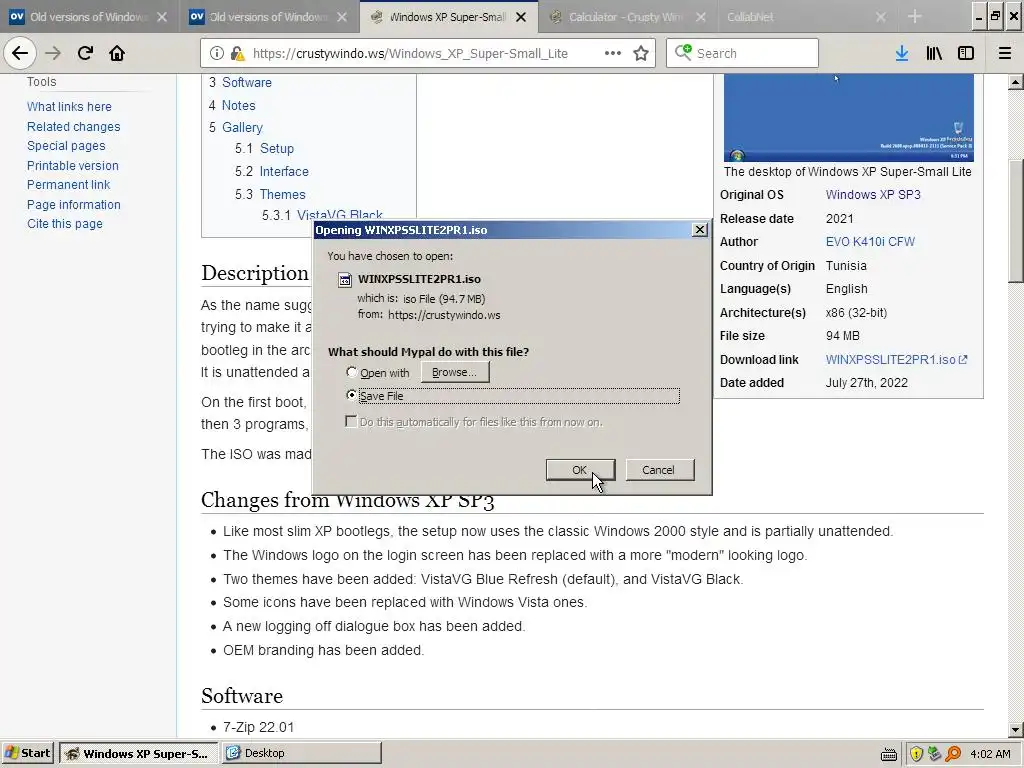Check Do this automatically for files checkbox
This screenshot has width=1024, height=768.
click(351, 421)
